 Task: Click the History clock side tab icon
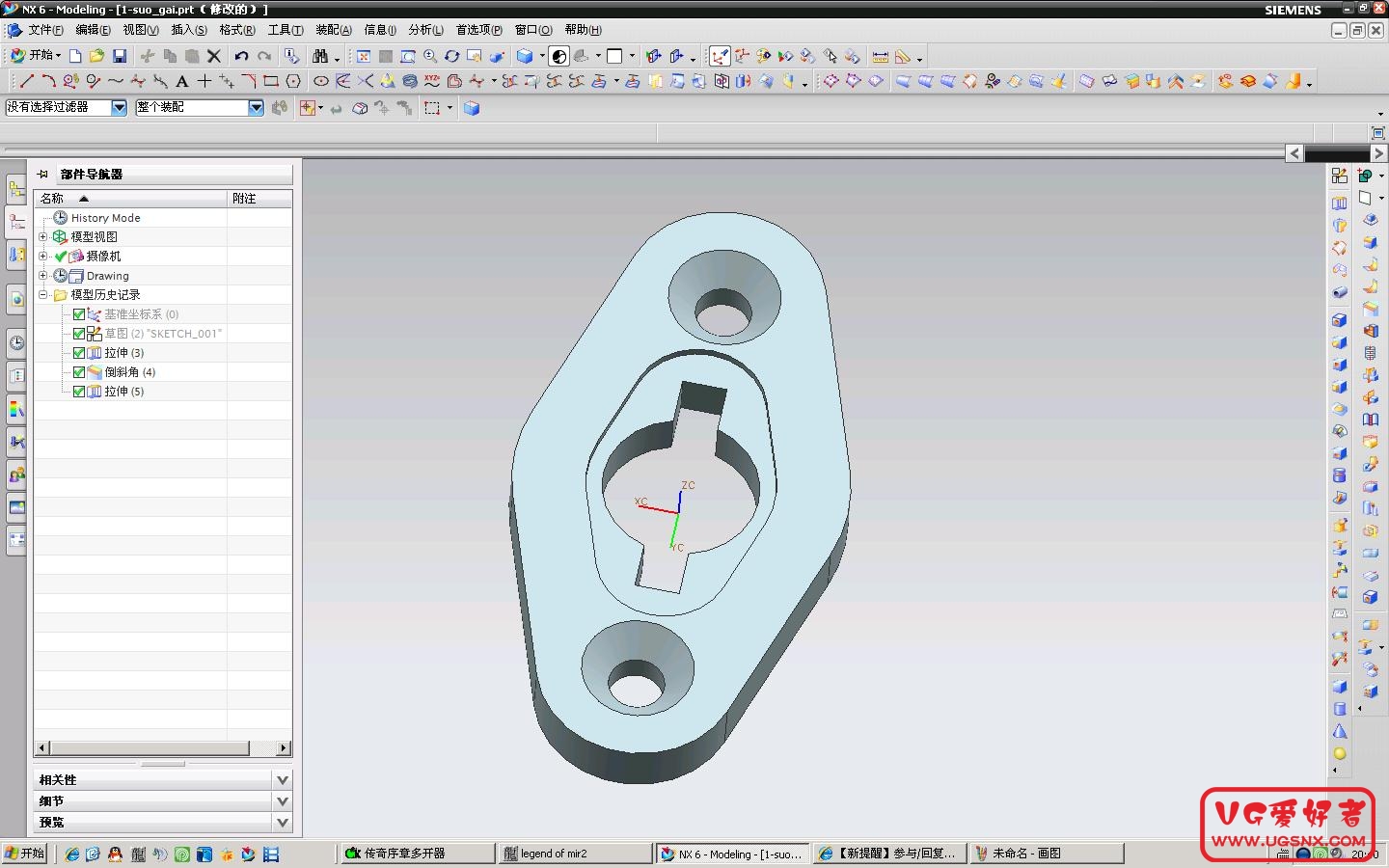click(x=16, y=343)
